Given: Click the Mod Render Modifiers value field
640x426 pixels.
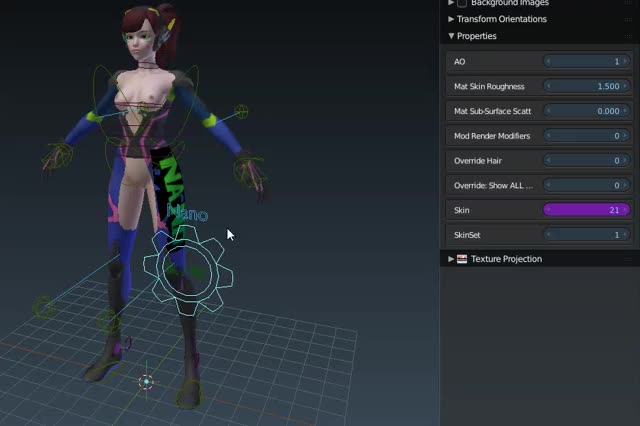Looking at the screenshot, I should (587, 136).
